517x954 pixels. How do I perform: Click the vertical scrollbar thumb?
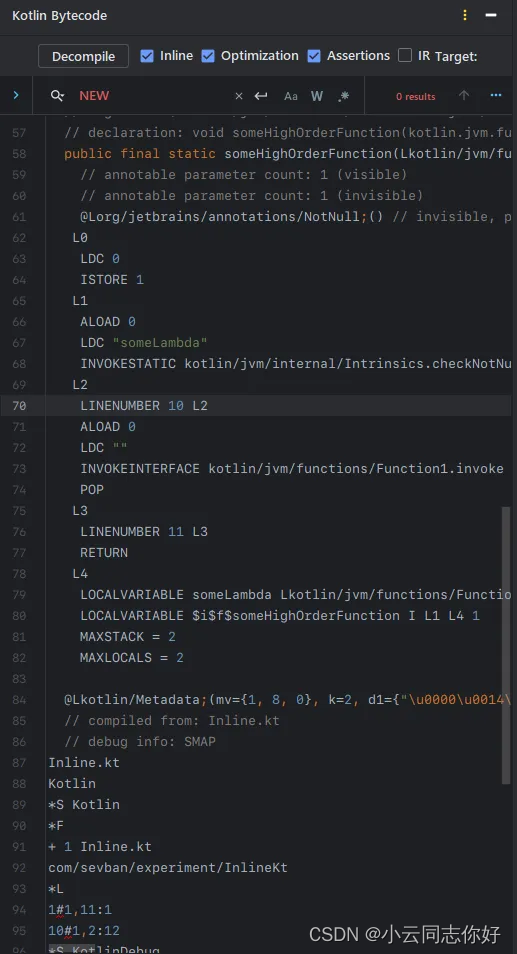click(506, 645)
